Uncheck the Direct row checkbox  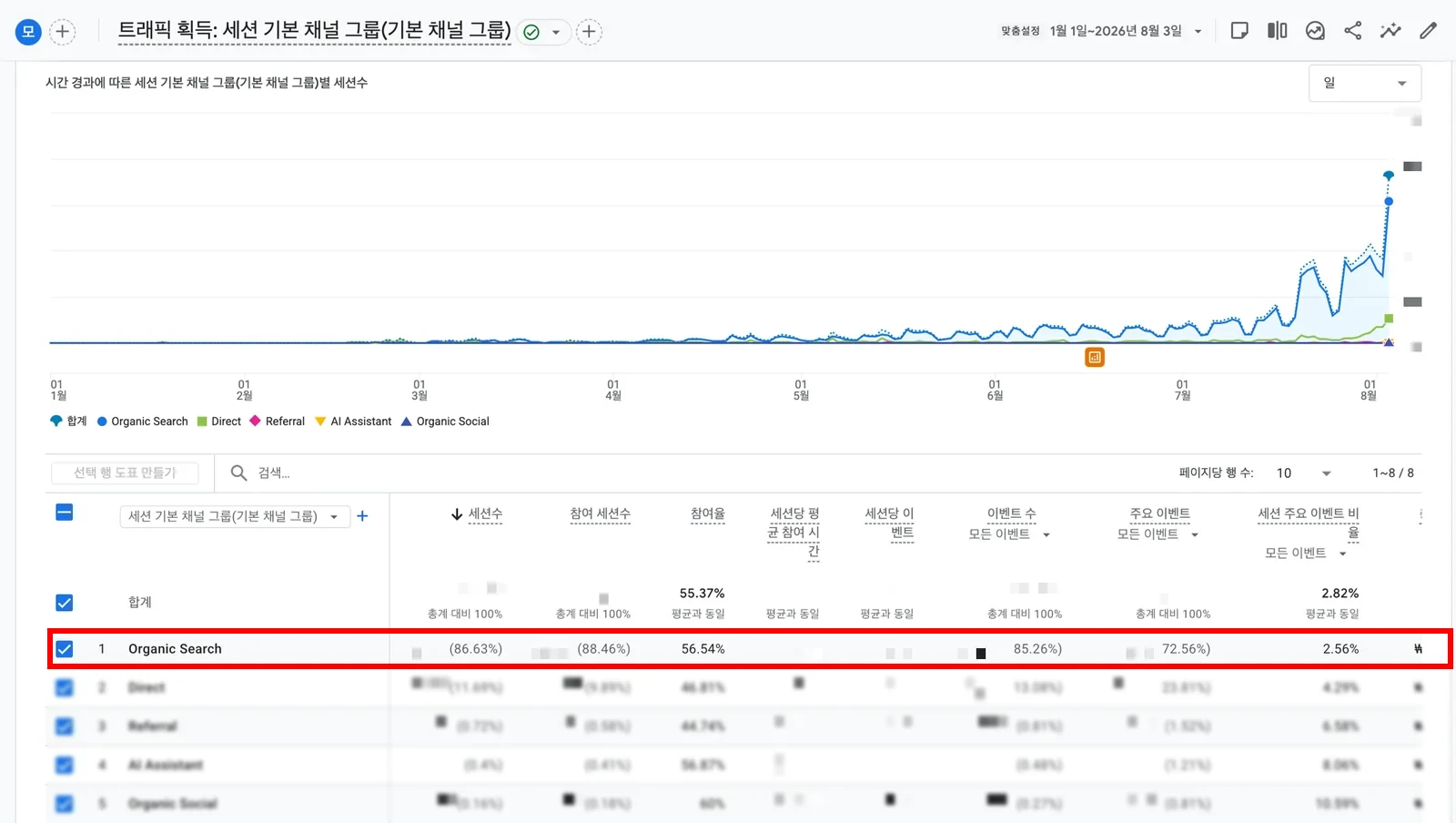click(65, 687)
